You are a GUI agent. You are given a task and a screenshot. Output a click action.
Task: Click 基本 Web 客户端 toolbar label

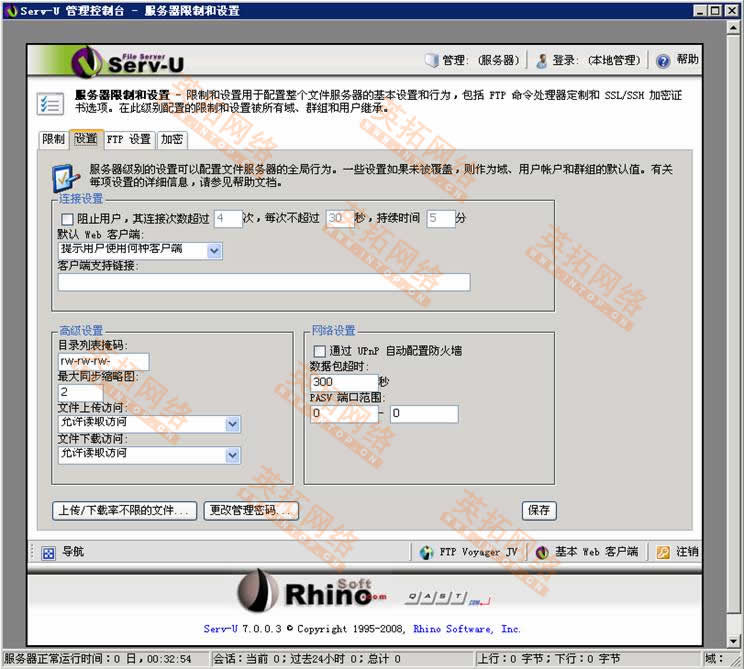coord(596,552)
